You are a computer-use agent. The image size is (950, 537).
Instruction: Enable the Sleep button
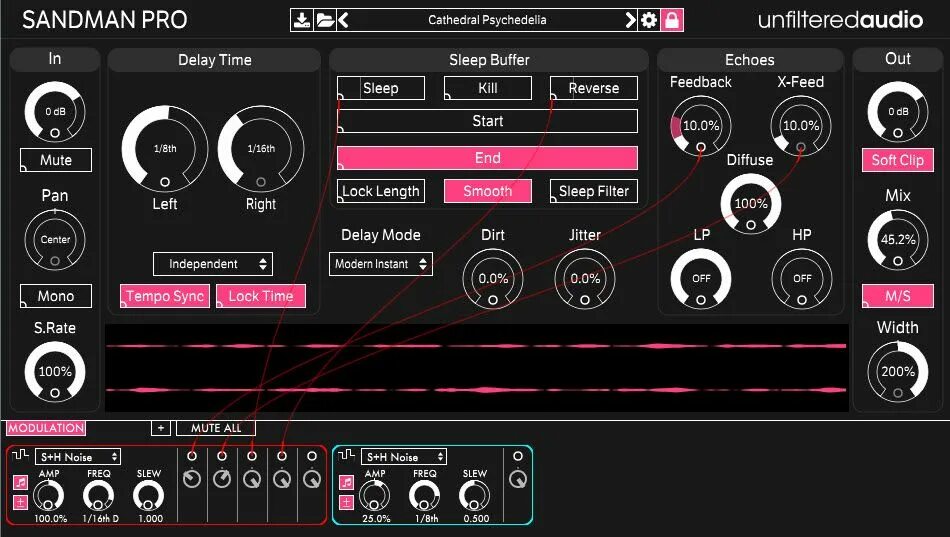click(380, 88)
